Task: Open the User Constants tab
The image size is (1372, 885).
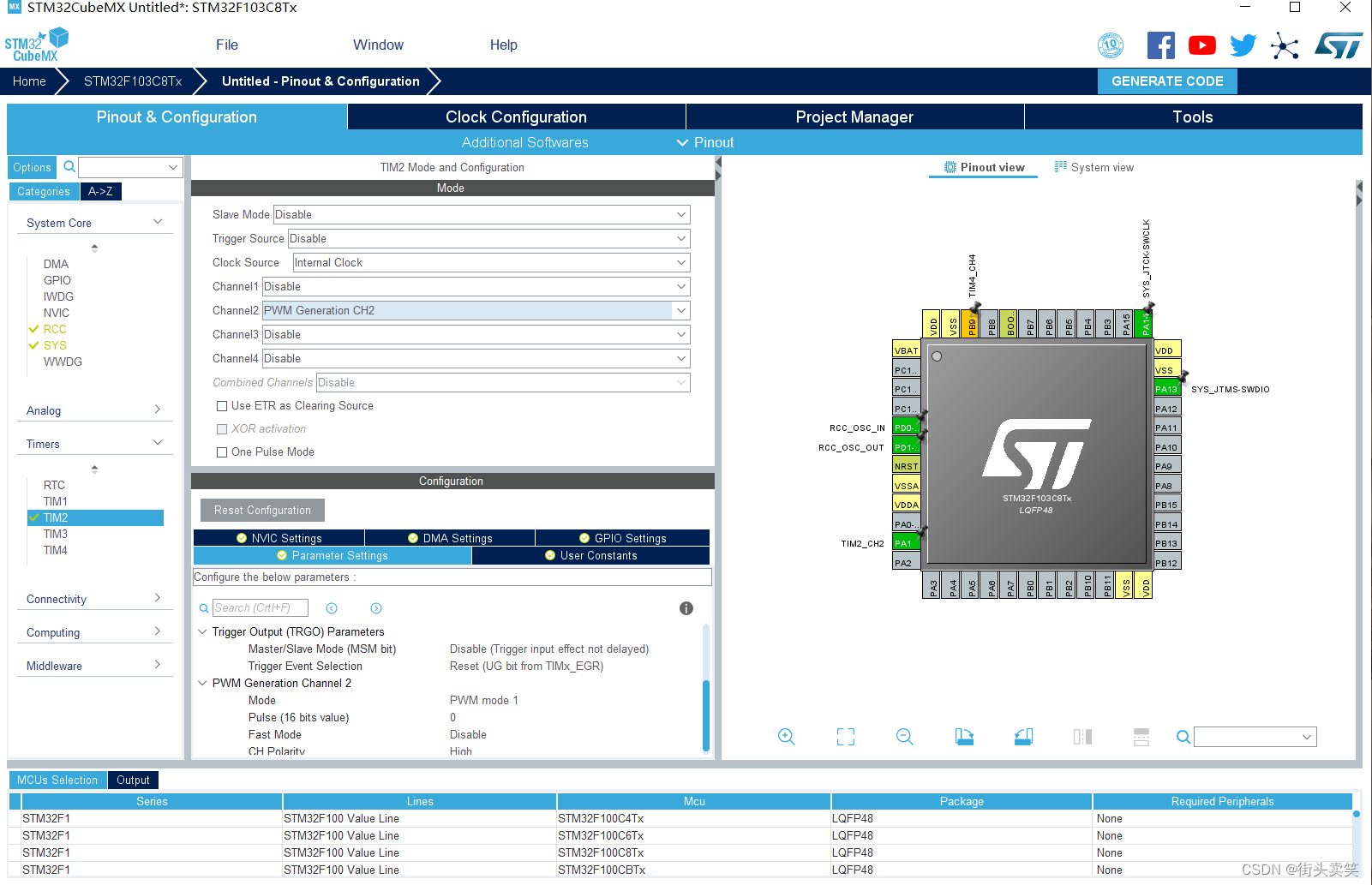Action: [x=590, y=555]
